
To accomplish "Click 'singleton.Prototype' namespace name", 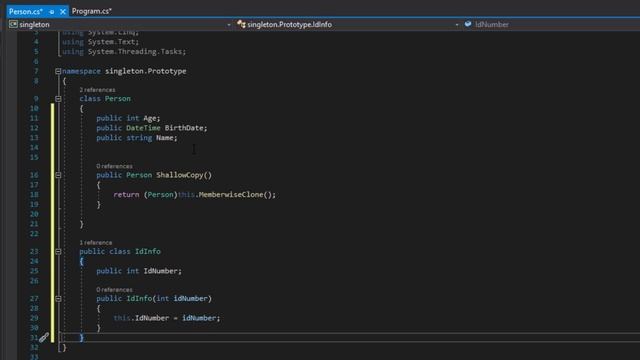I will coord(145,71).
